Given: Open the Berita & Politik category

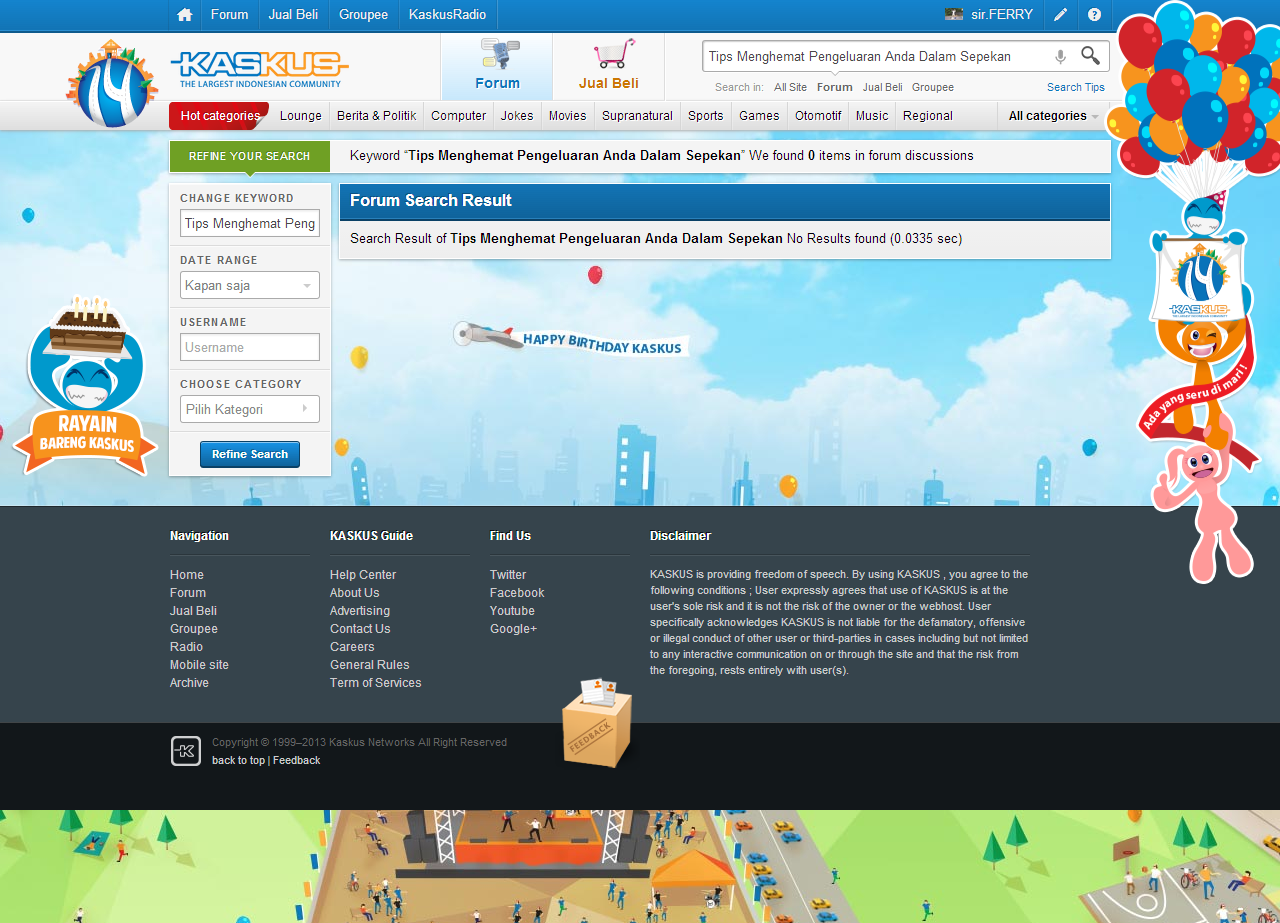Looking at the screenshot, I should (x=377, y=116).
